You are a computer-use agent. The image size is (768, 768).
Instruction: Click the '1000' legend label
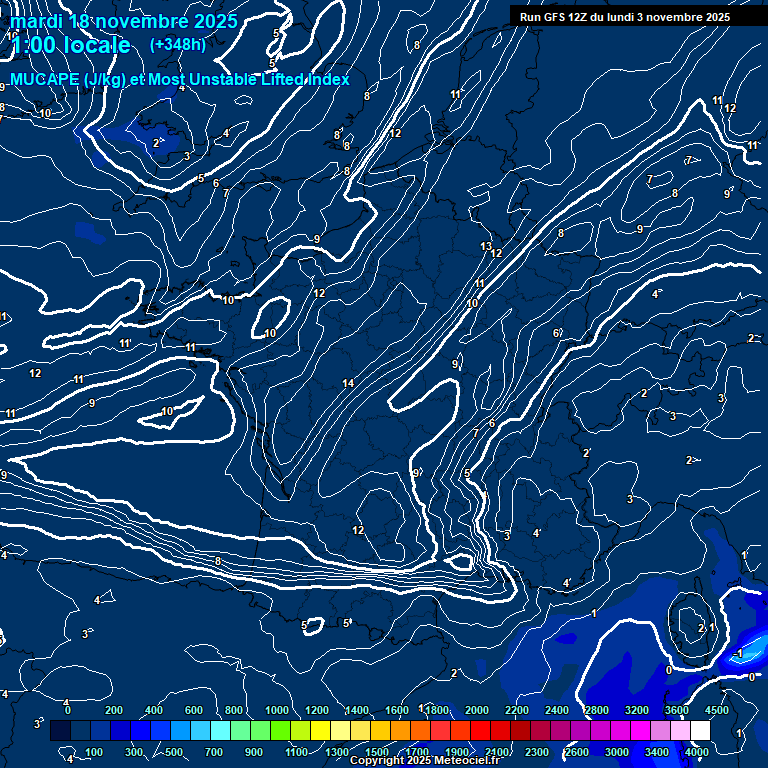[277, 710]
